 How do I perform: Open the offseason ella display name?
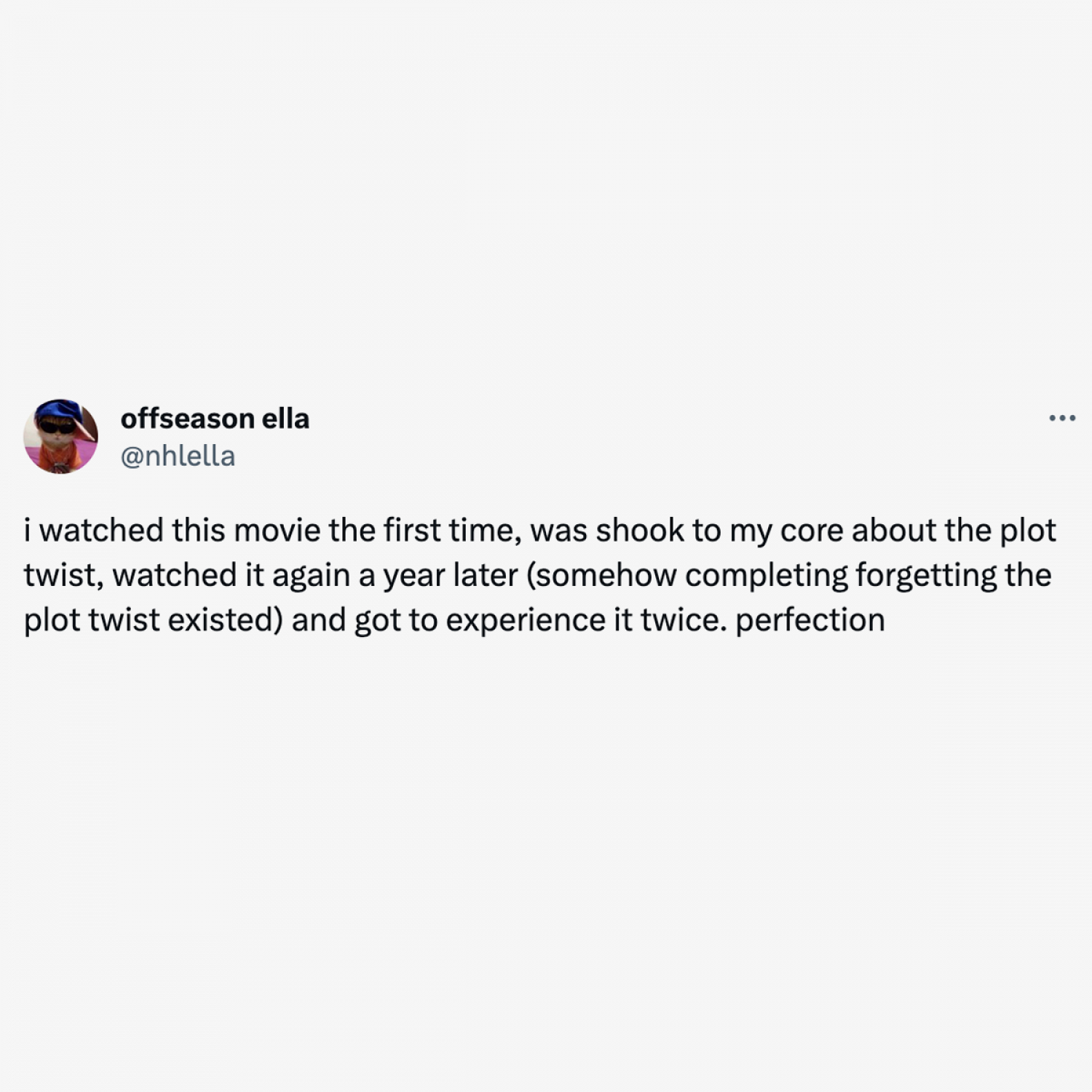(x=215, y=419)
